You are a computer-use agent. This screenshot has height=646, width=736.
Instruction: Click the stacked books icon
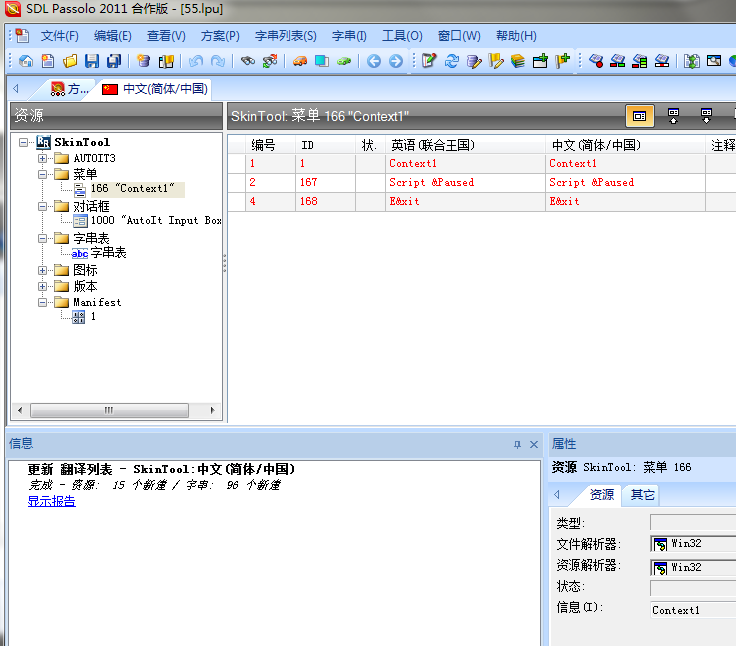[x=518, y=61]
